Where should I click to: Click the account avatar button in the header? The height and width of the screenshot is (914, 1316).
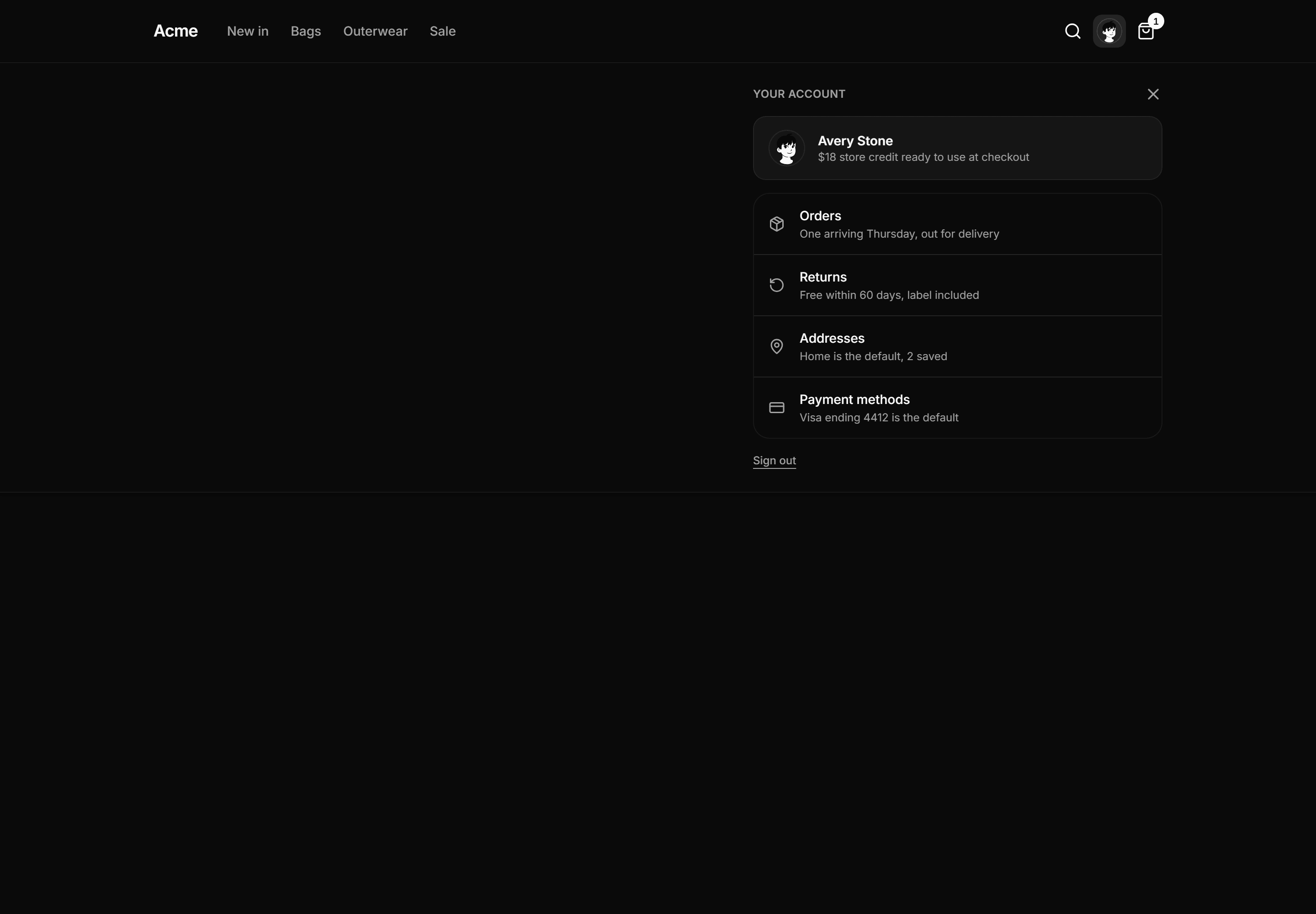(x=1109, y=31)
